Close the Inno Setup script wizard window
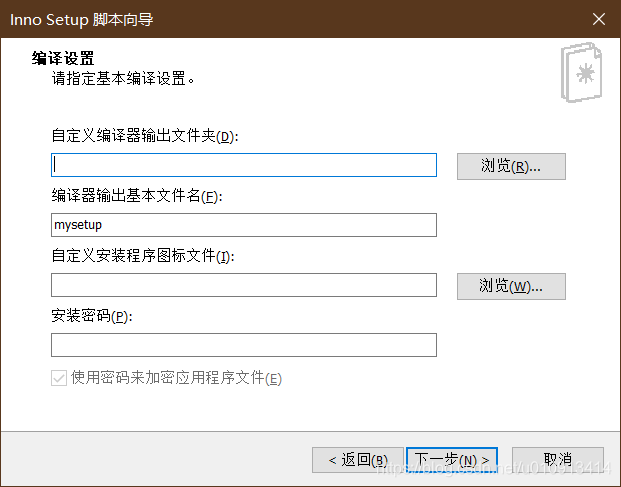Viewport: 621px width, 487px height. point(599,19)
